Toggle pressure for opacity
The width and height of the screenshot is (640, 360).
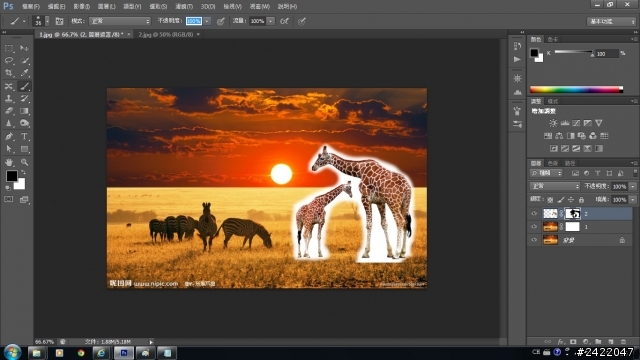[221, 21]
